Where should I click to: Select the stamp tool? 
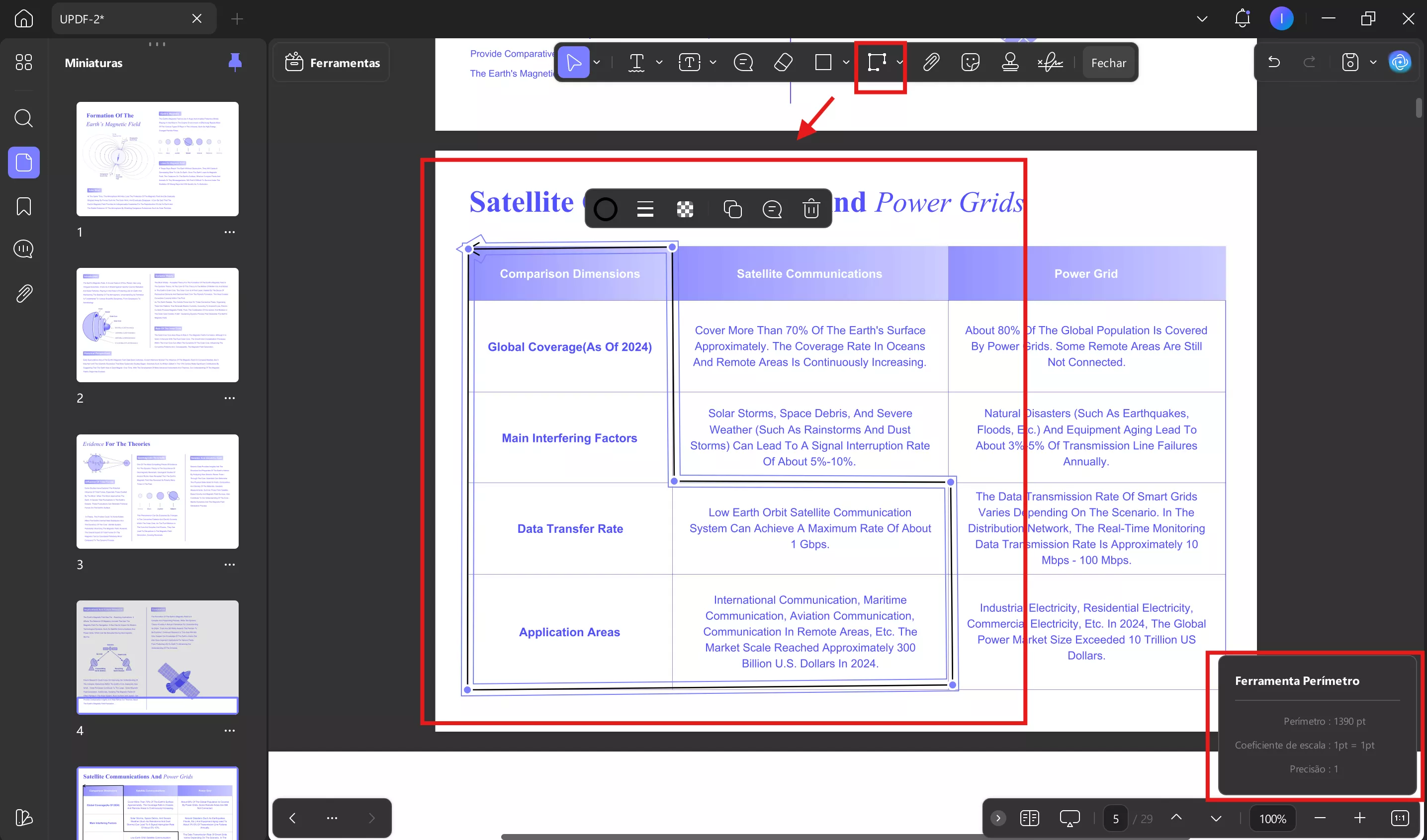pos(1010,62)
